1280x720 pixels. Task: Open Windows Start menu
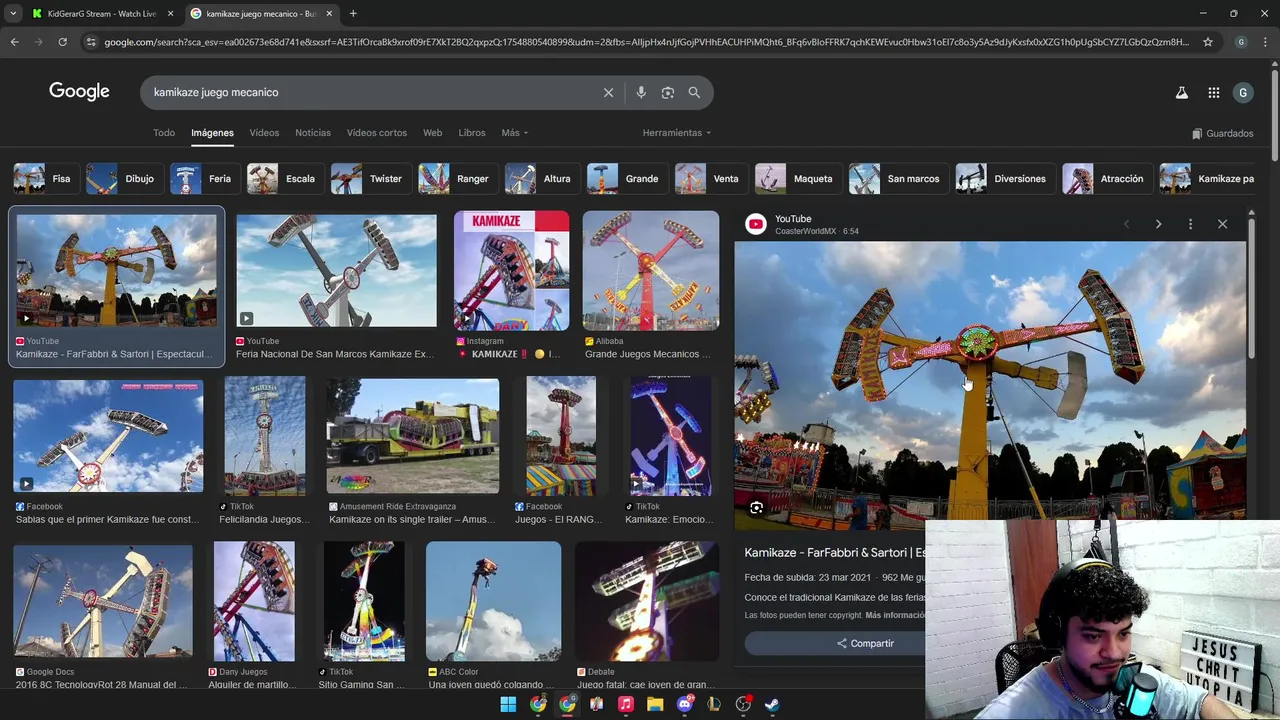point(508,704)
